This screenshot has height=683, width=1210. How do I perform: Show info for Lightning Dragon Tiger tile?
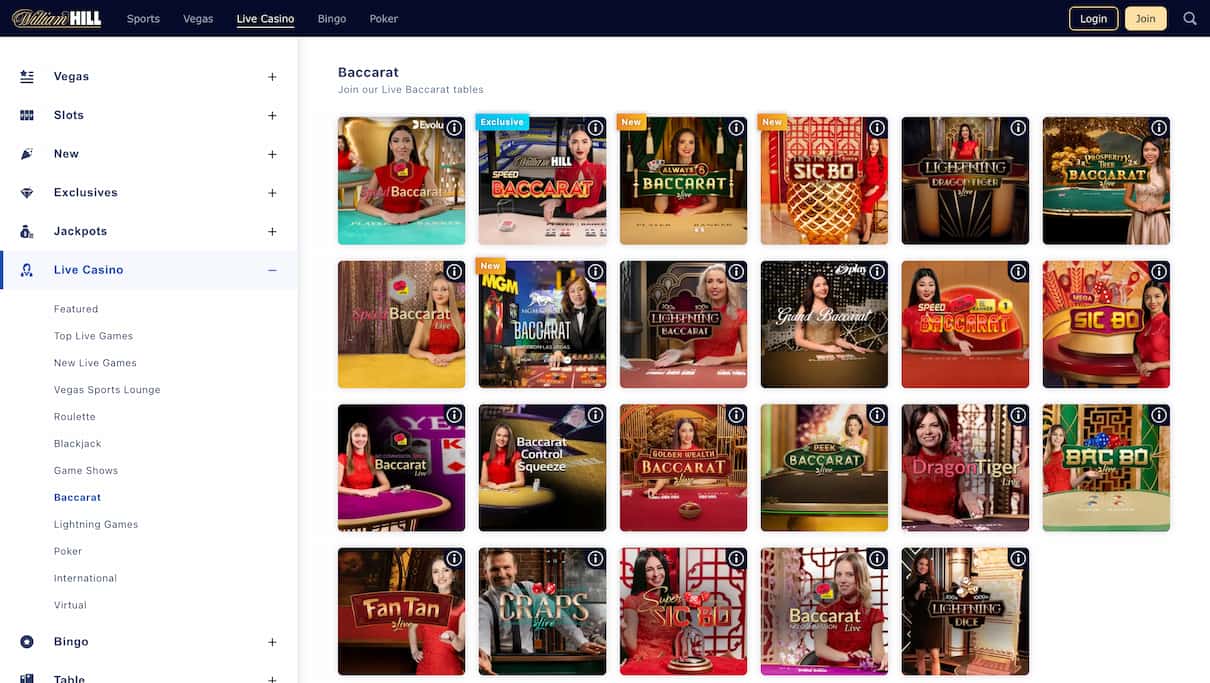tap(1018, 128)
